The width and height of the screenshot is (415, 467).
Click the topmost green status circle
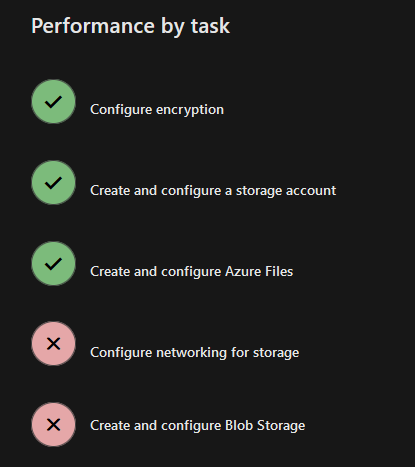pos(53,102)
